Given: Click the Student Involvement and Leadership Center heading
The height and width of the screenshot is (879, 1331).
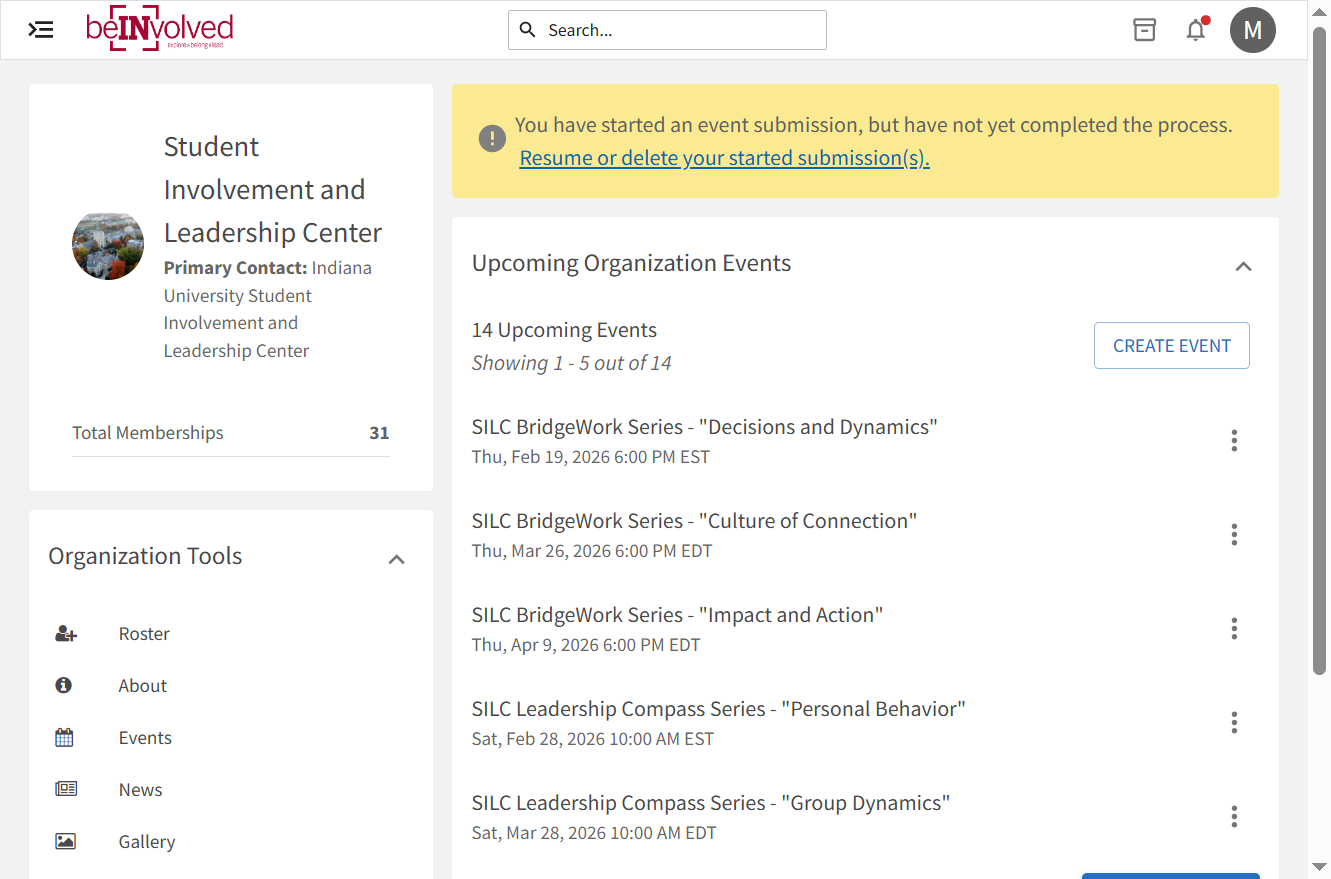Looking at the screenshot, I should coord(273,190).
